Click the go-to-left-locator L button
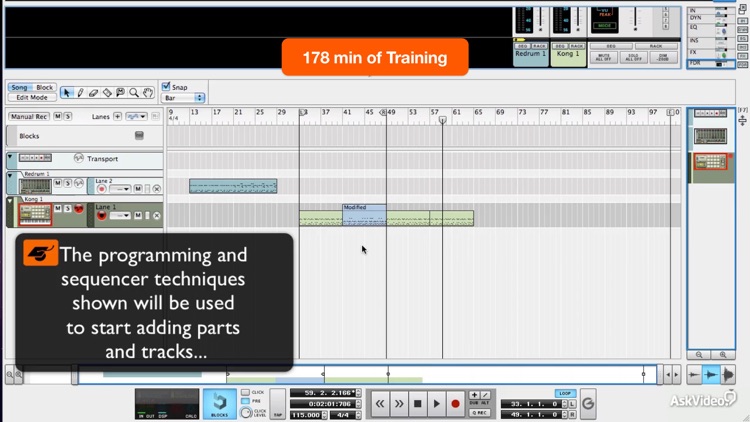Image resolution: width=750 pixels, height=422 pixels. 572,404
